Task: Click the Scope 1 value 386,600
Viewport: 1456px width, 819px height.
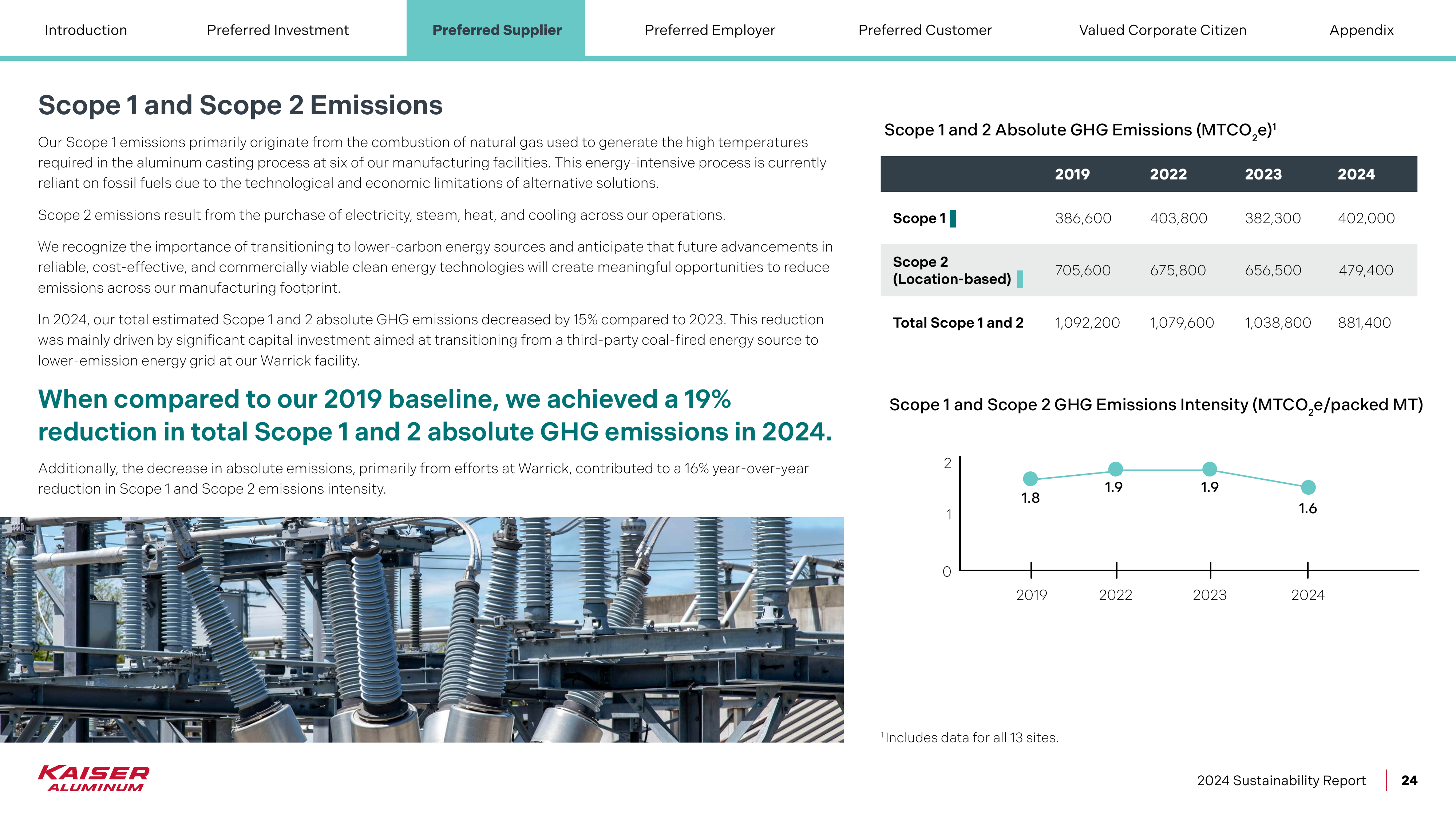Action: 1083,218
